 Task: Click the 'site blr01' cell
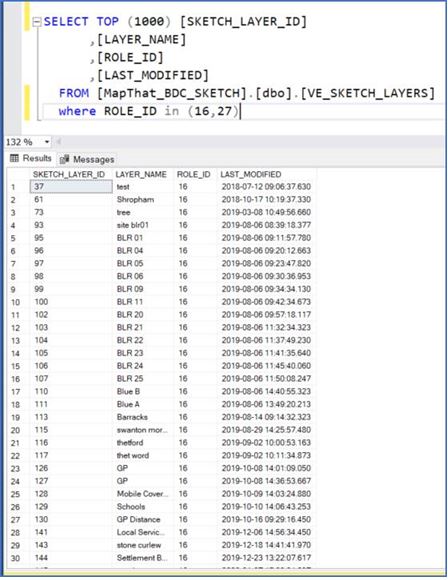pyautogui.click(x=143, y=225)
